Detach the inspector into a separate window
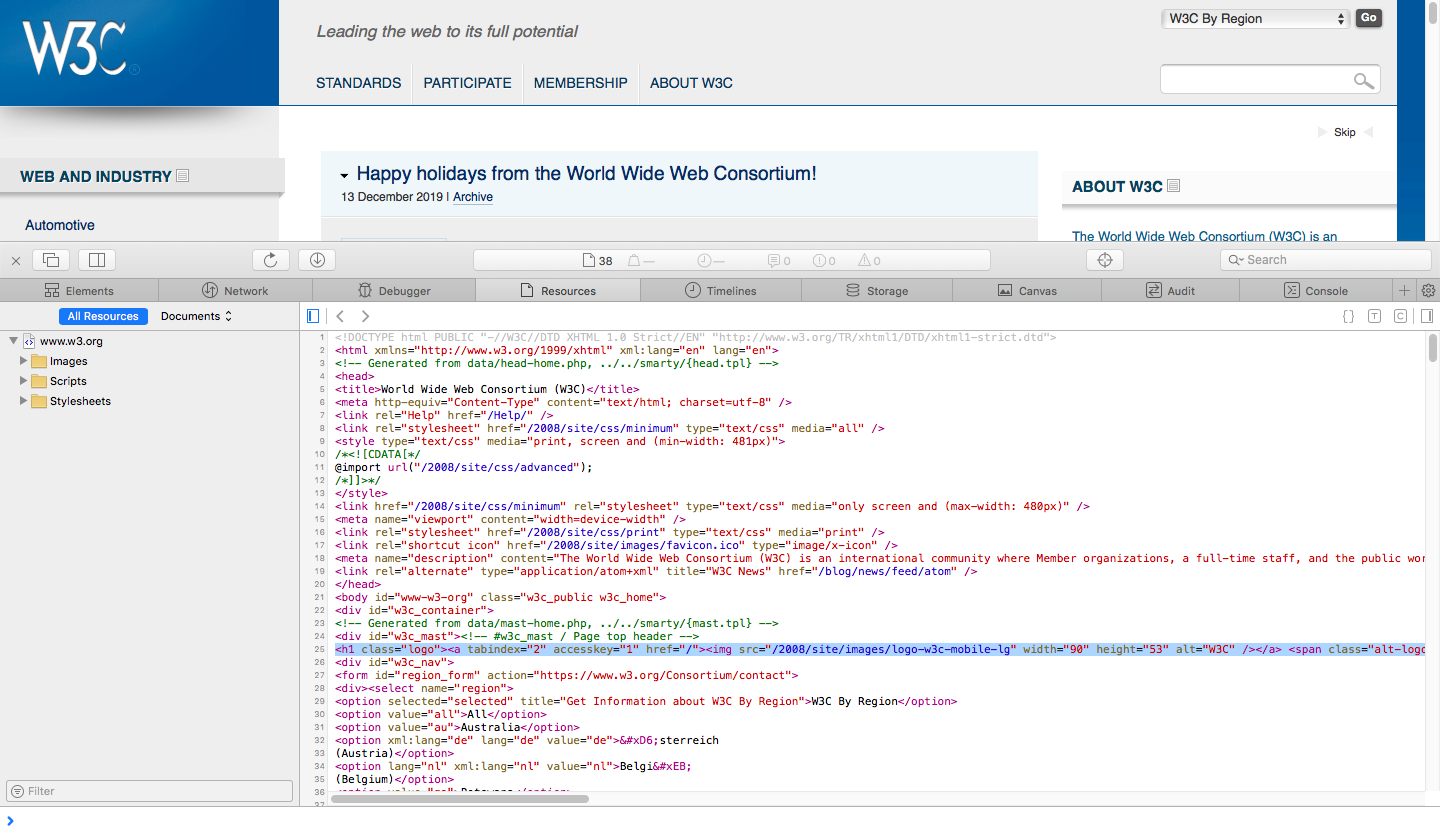Viewport: 1440px width, 836px height. 51,260
